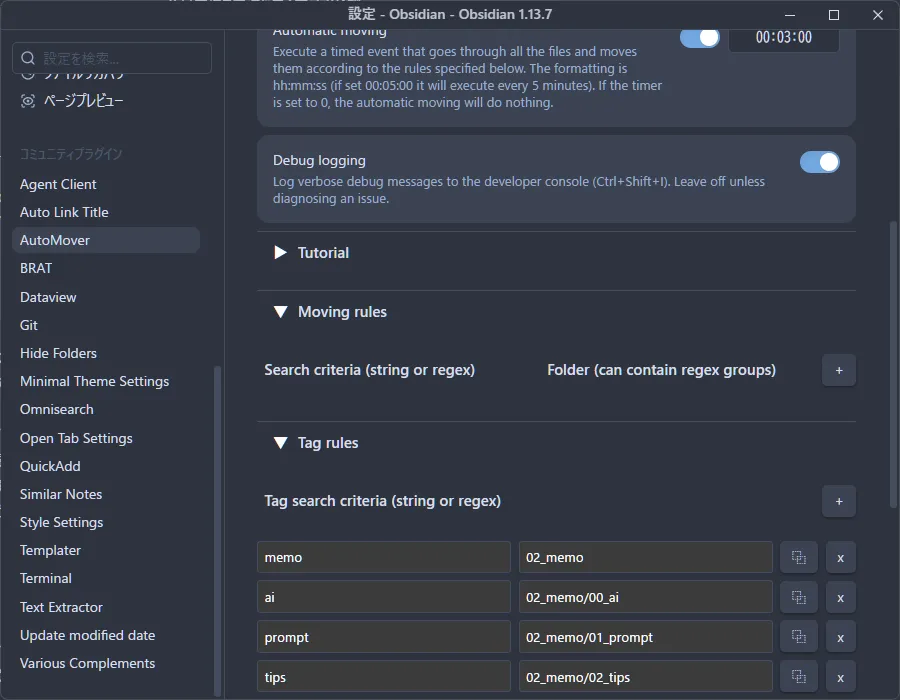
Task: Duplicate the tips tag rule
Action: click(x=798, y=676)
